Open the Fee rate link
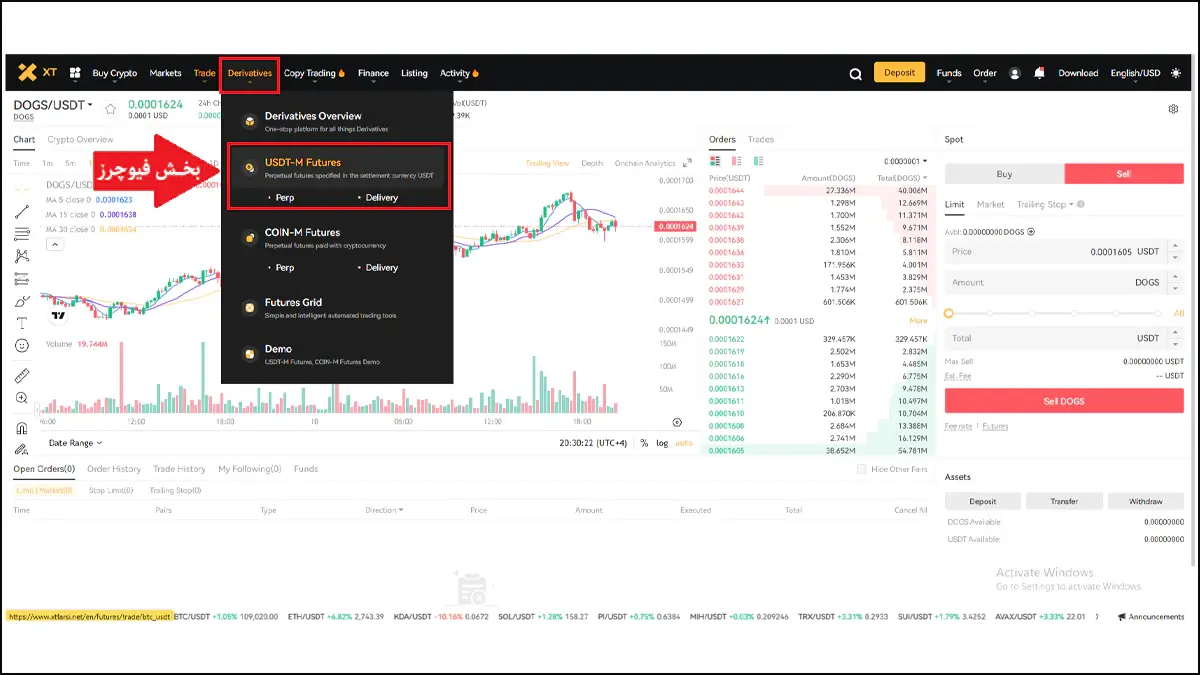The height and width of the screenshot is (675, 1200). [958, 426]
